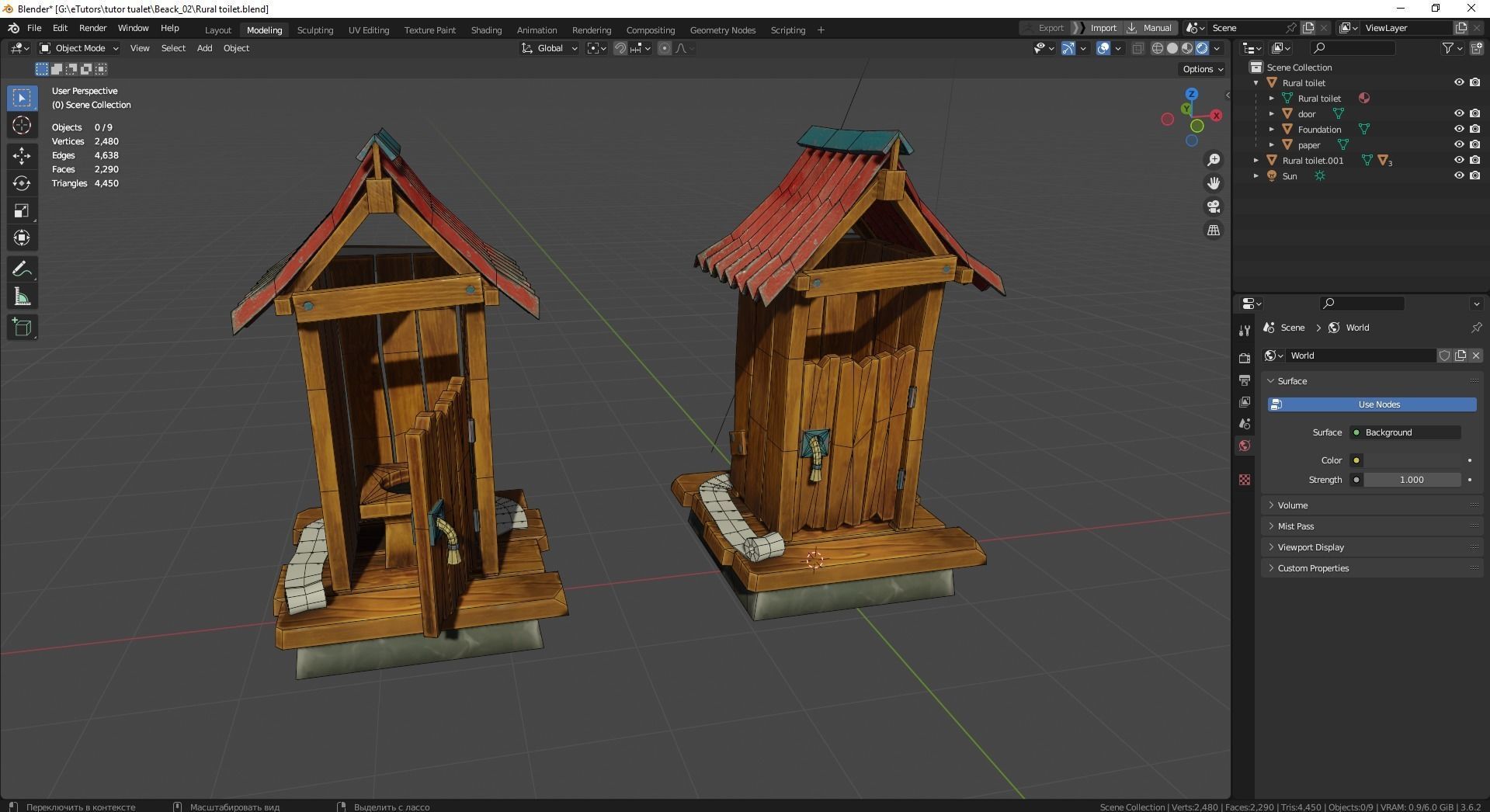
Task: Click the Use Nodes button
Action: pos(1372,404)
